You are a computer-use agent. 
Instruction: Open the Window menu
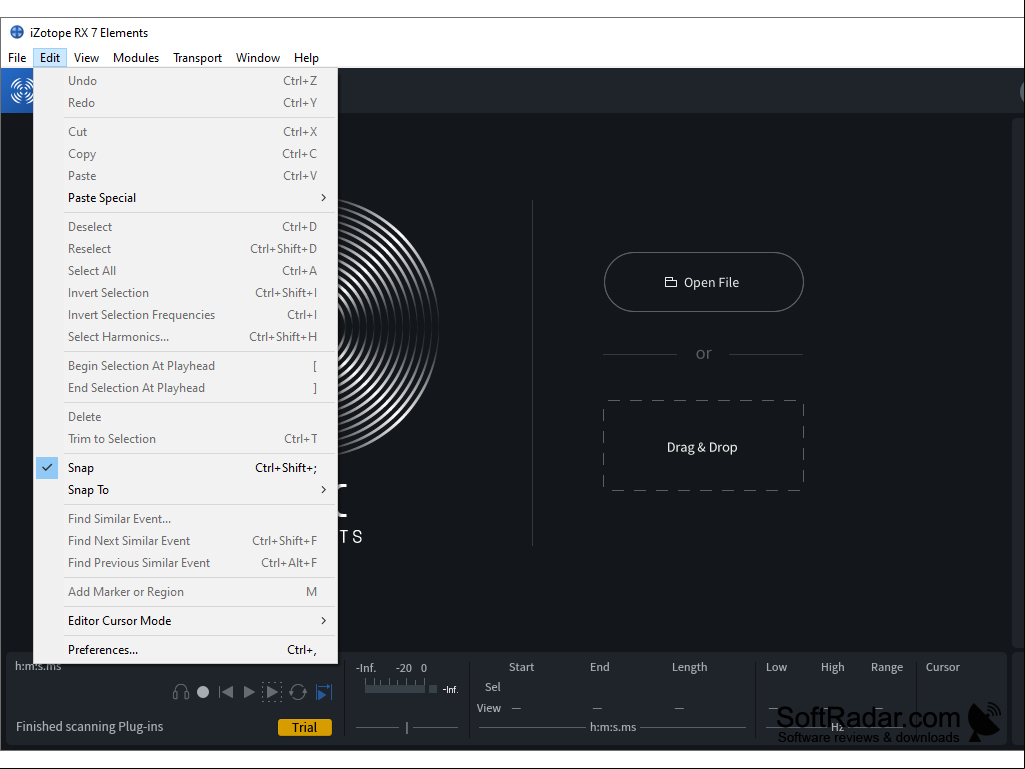[258, 58]
